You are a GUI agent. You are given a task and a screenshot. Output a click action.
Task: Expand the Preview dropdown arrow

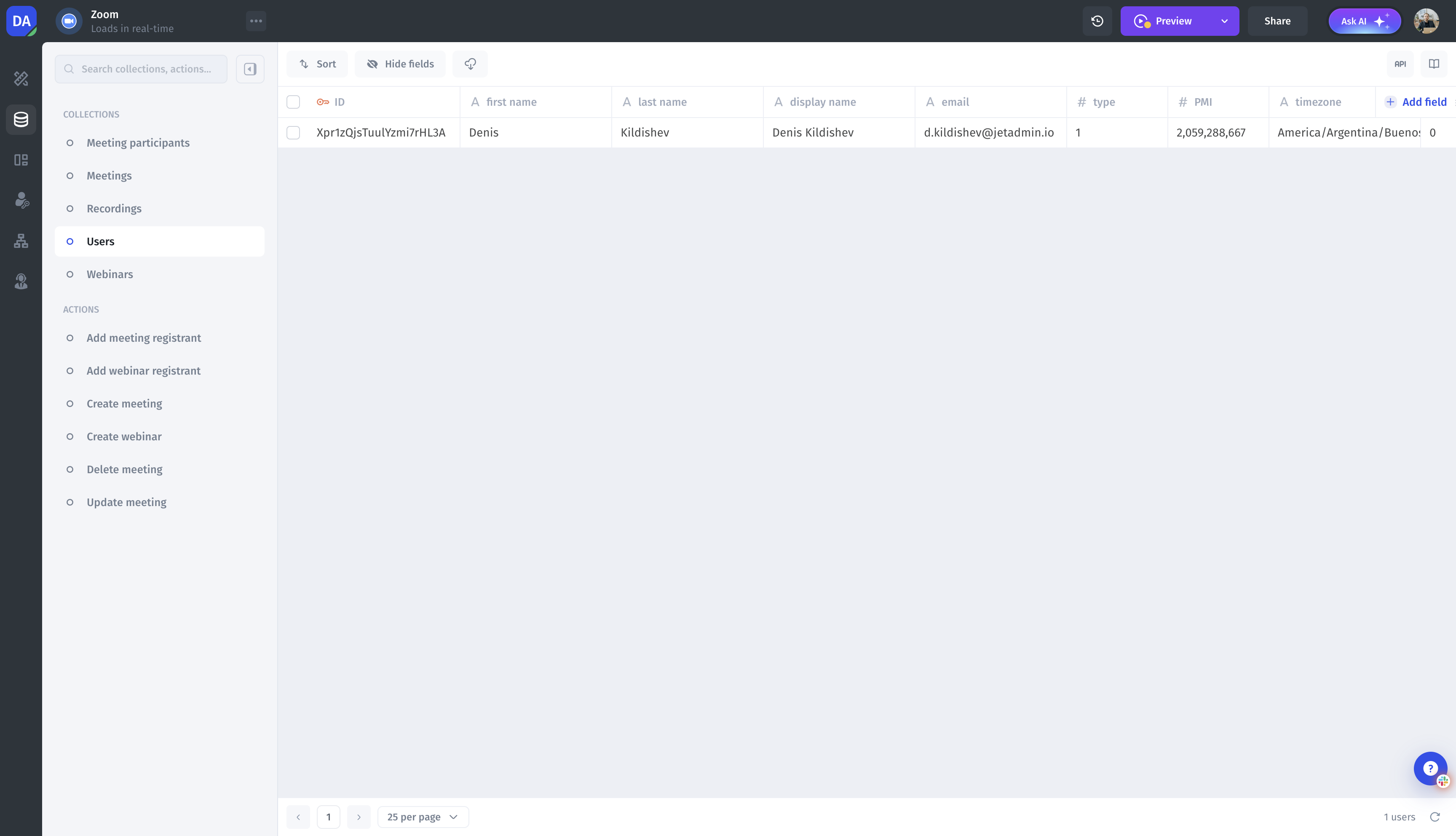(x=1224, y=21)
